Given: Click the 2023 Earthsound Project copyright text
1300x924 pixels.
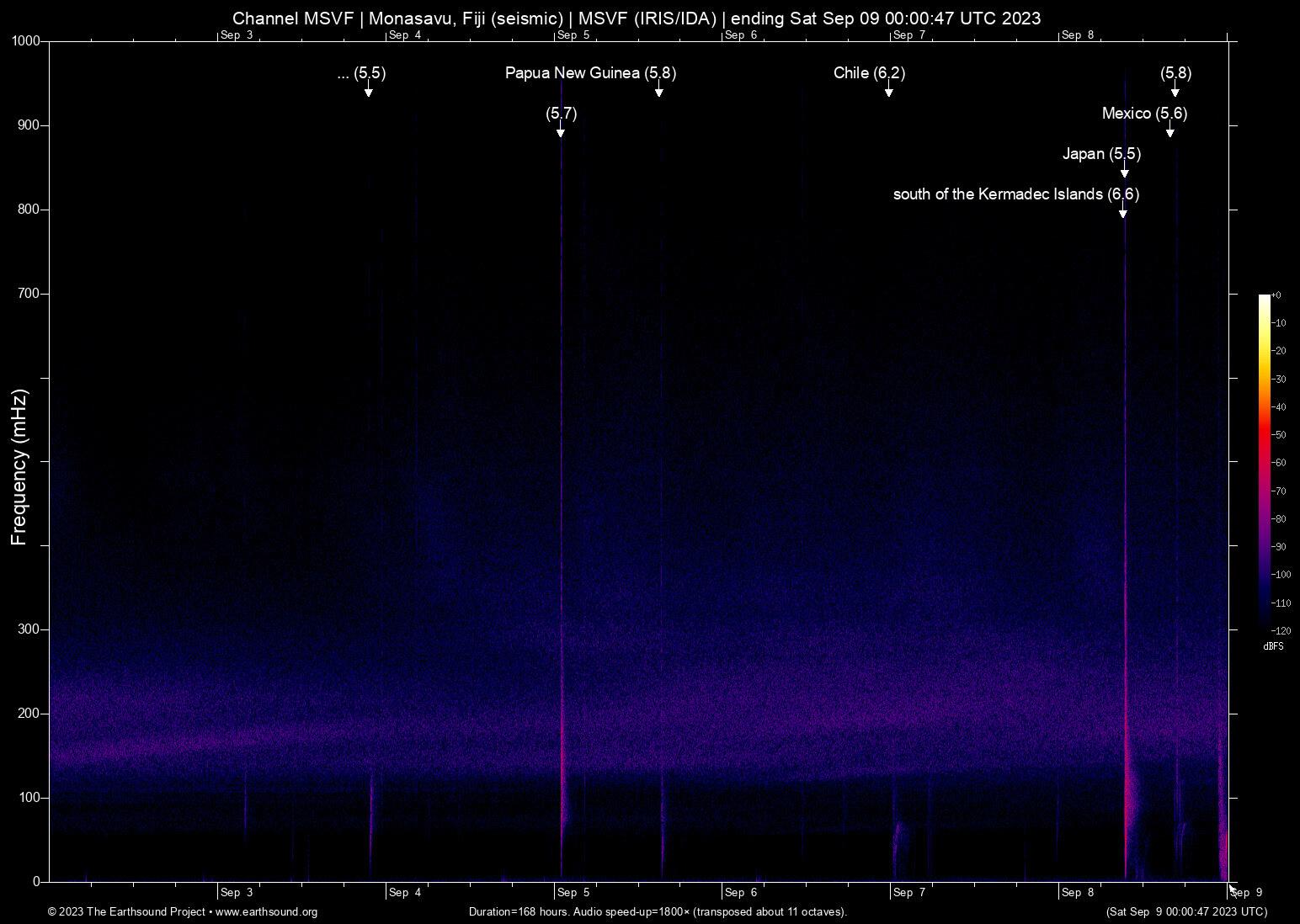Looking at the screenshot, I should tap(126, 912).
